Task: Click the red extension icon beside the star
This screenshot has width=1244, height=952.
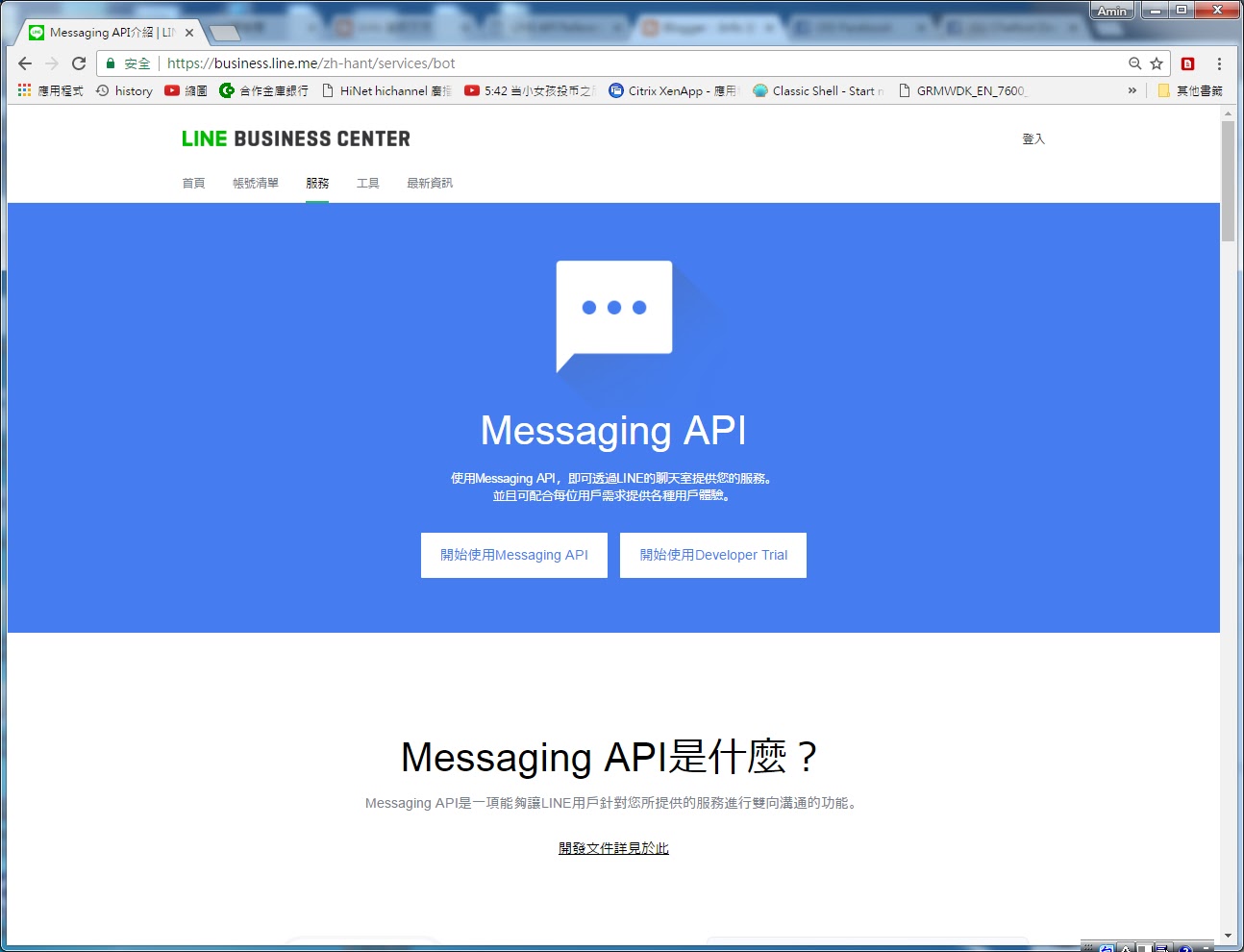Action: click(x=1187, y=63)
